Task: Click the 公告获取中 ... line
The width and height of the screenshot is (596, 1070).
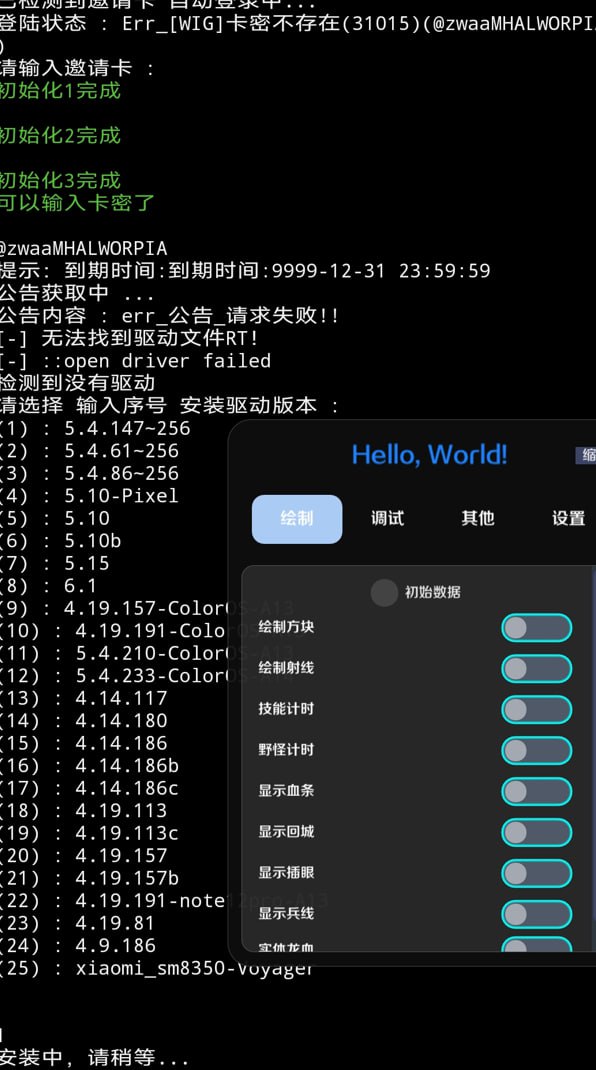Action: [76, 293]
